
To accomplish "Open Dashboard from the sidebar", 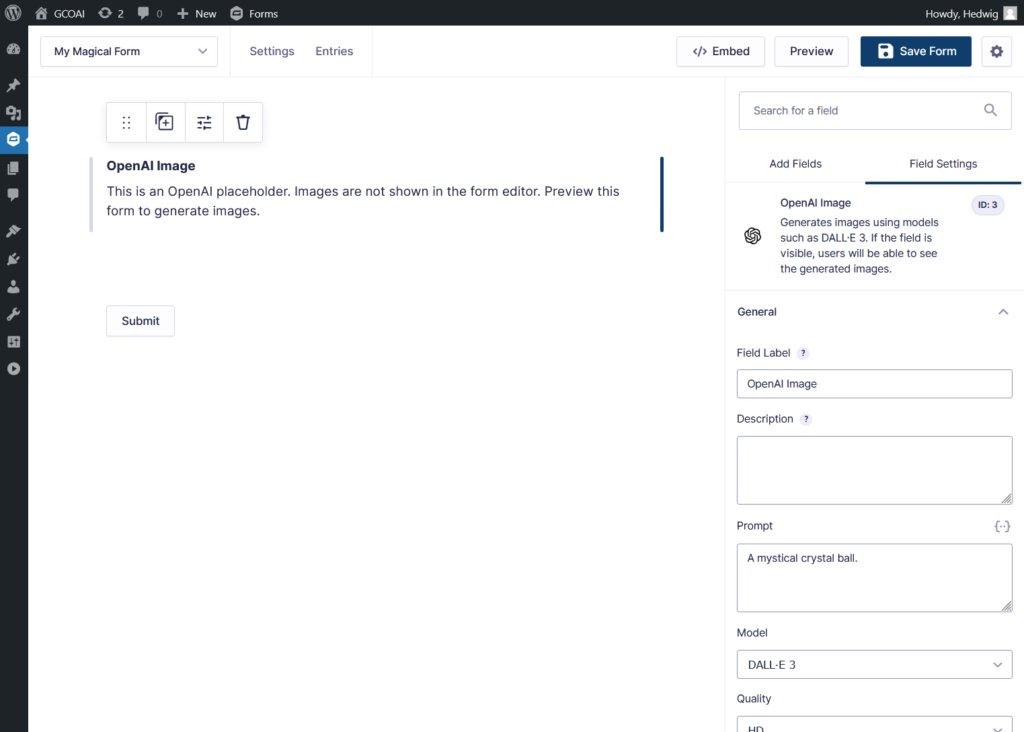I will (13, 50).
